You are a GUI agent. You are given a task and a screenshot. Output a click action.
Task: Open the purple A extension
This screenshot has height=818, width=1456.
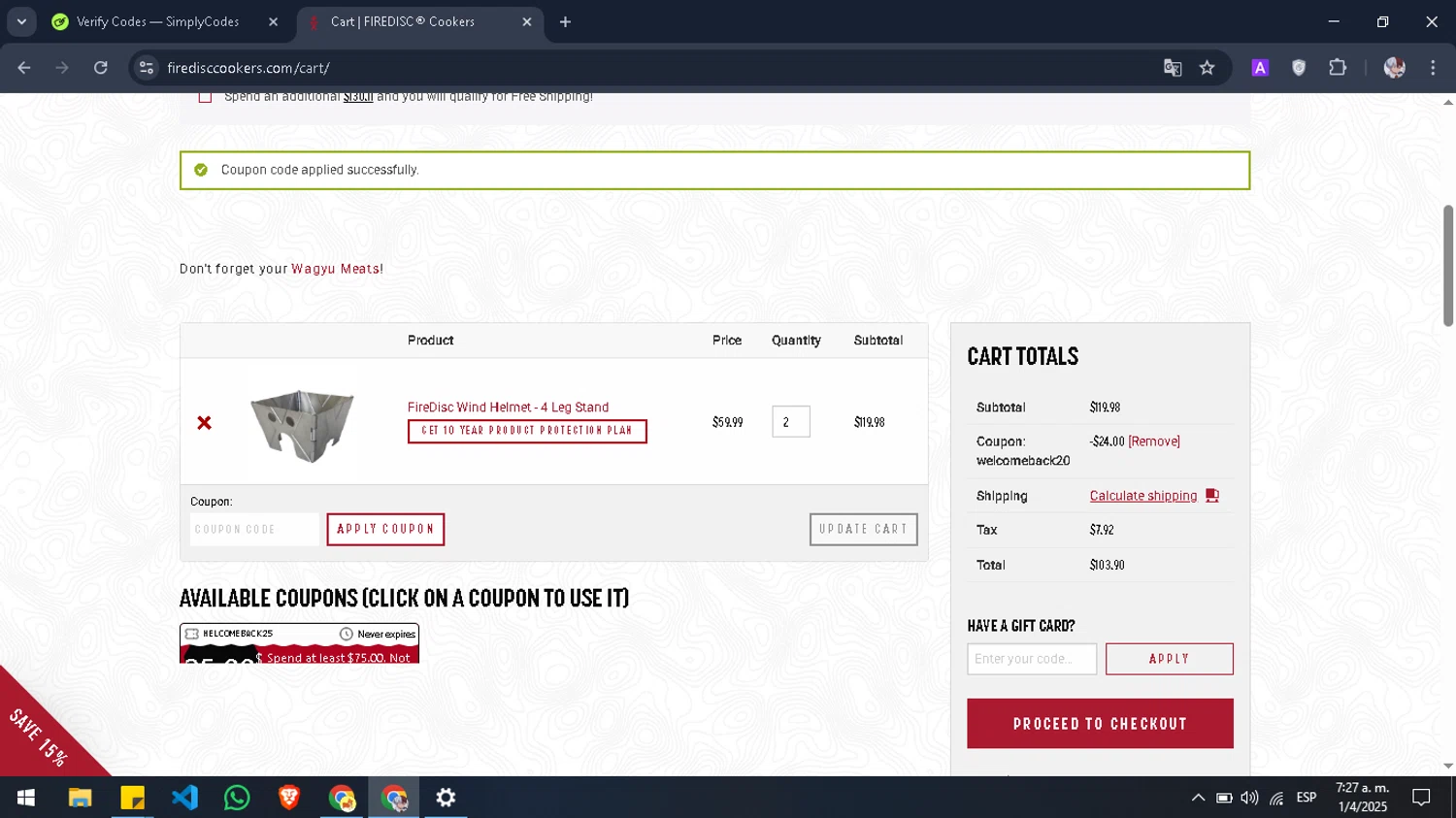1260,68
